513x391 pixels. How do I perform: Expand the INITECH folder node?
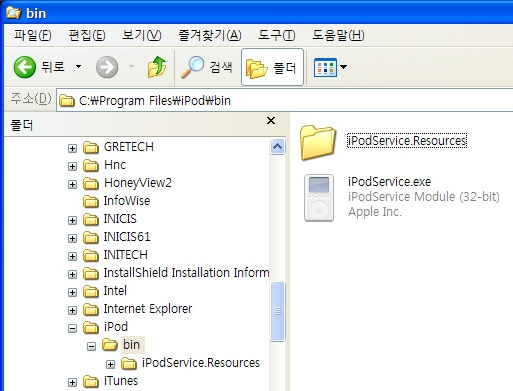coord(72,256)
